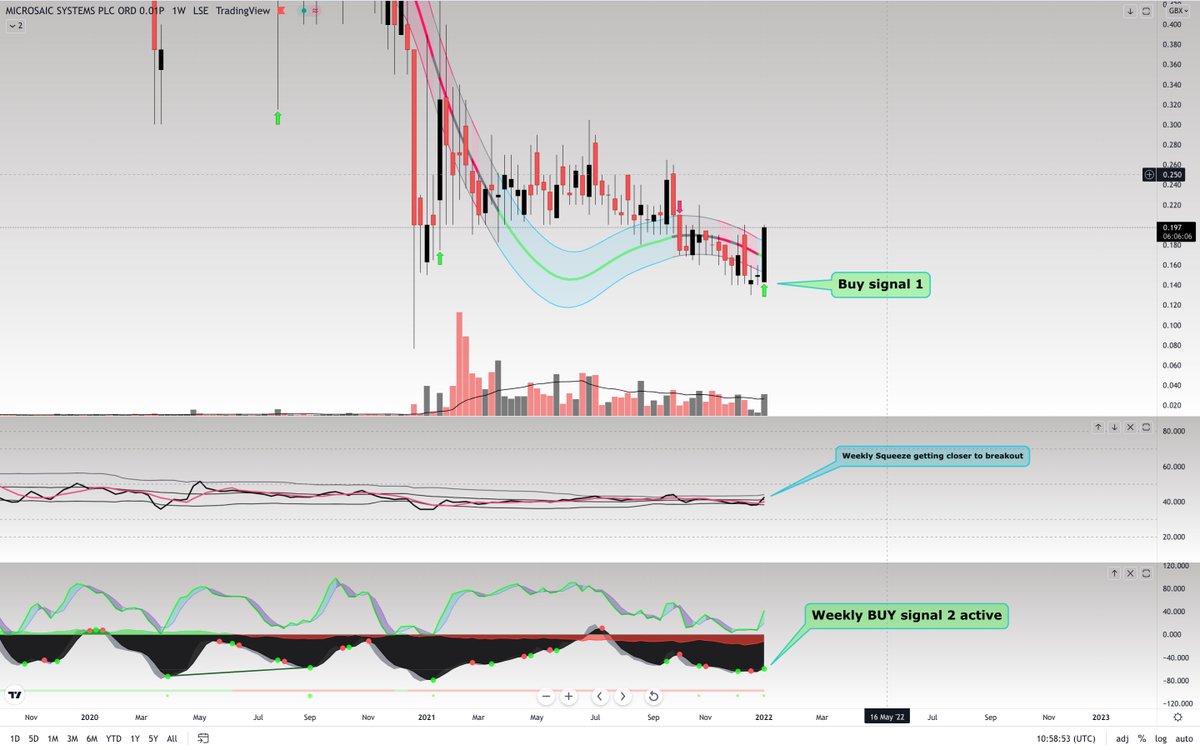The height and width of the screenshot is (750, 1200).
Task: Select the 3M date range
Action: 73,739
